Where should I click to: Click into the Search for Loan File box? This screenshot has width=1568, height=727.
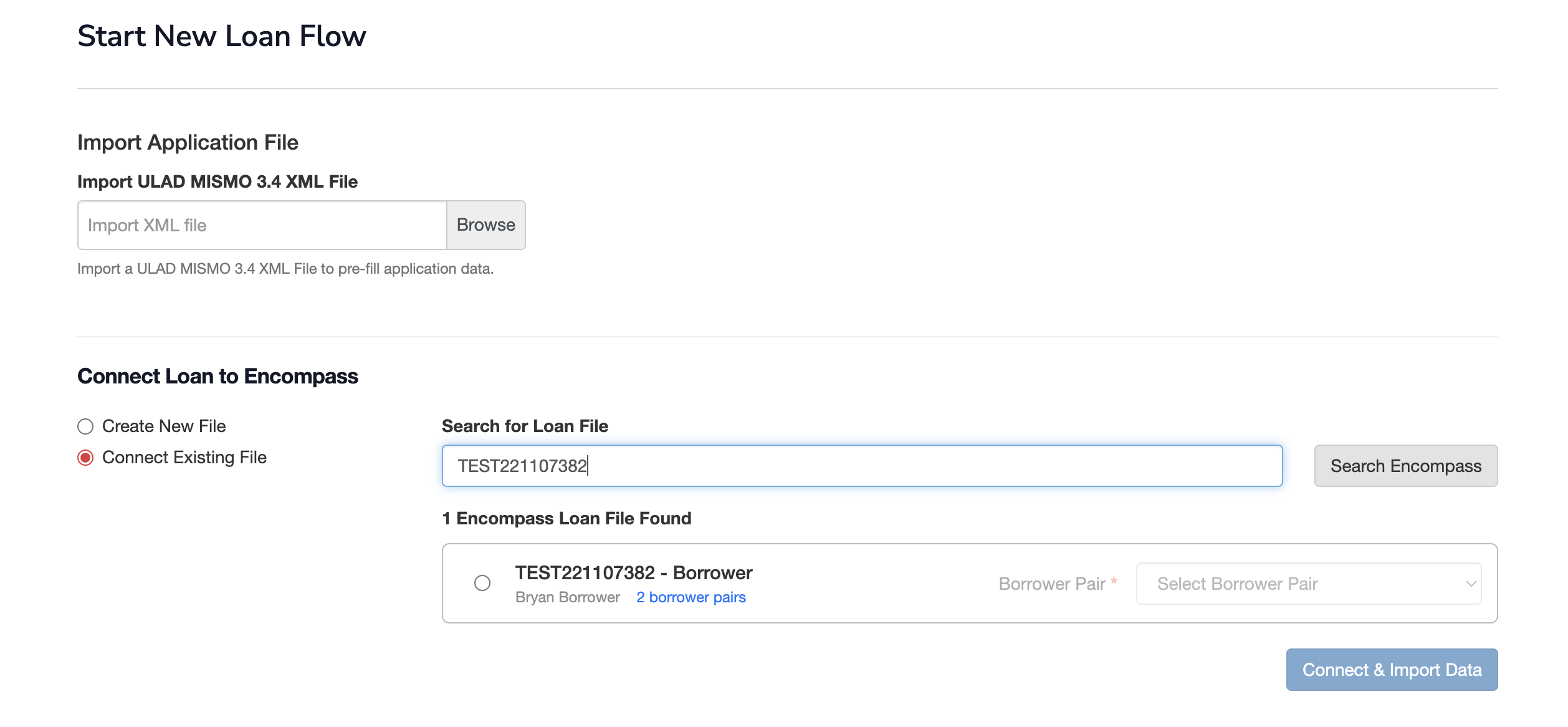861,466
